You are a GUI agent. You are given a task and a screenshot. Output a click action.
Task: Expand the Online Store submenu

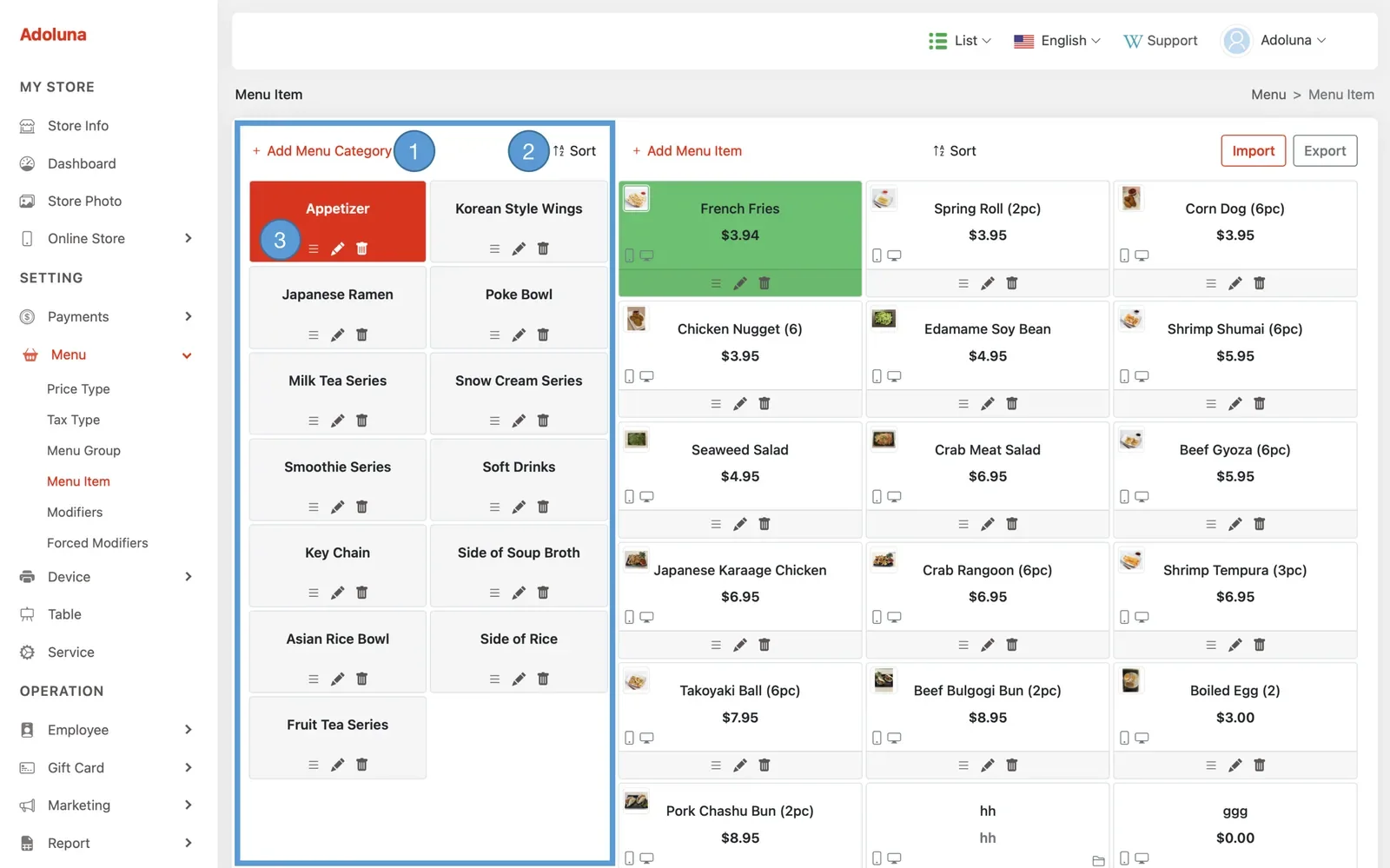(x=189, y=238)
